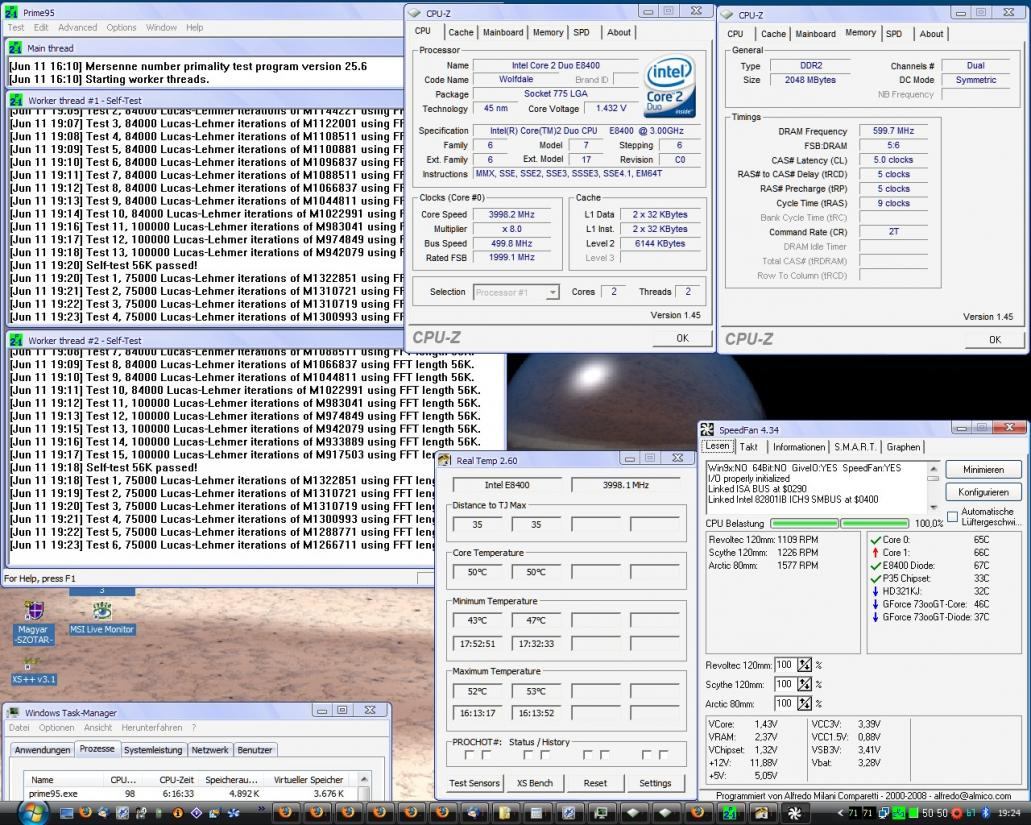Adjust the Revoltec 120mm speed stepper
Viewport: 1031px width, 825px height.
pos(804,665)
